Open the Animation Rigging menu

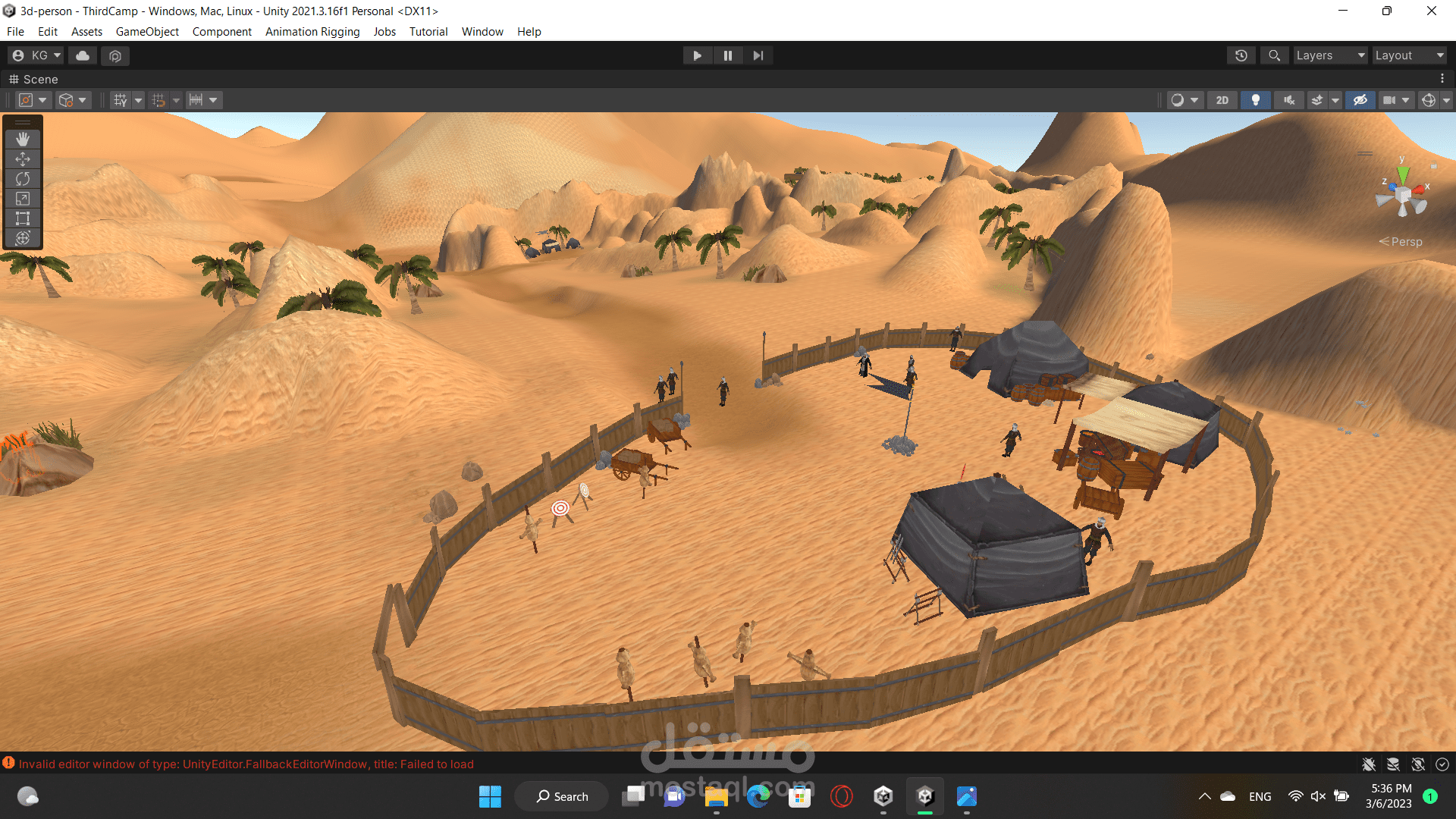pos(312,32)
